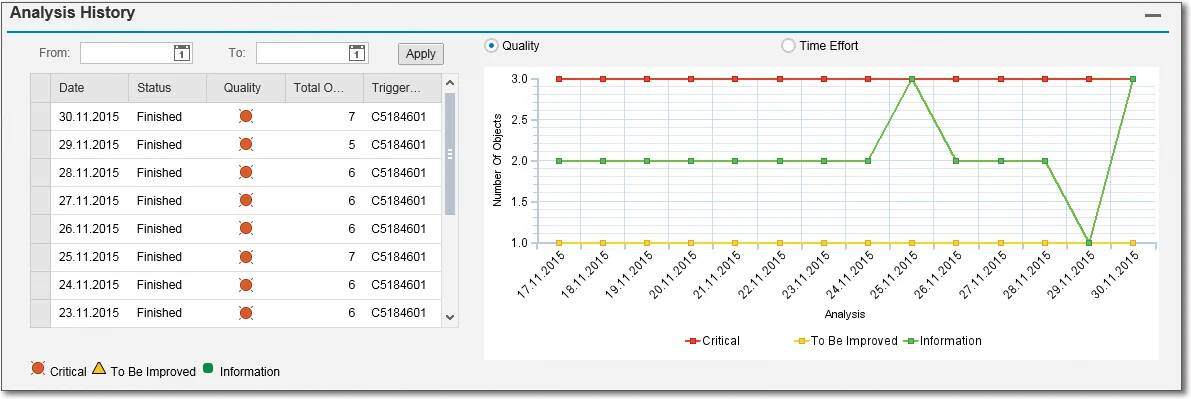Select row selector for 25.11.2015

point(40,257)
